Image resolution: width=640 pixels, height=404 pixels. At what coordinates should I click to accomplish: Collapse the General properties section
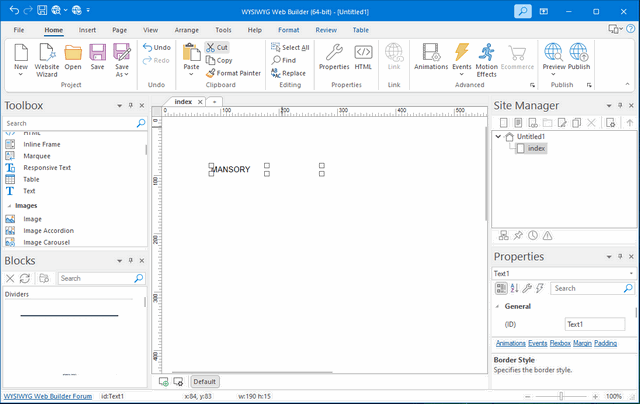(498, 306)
